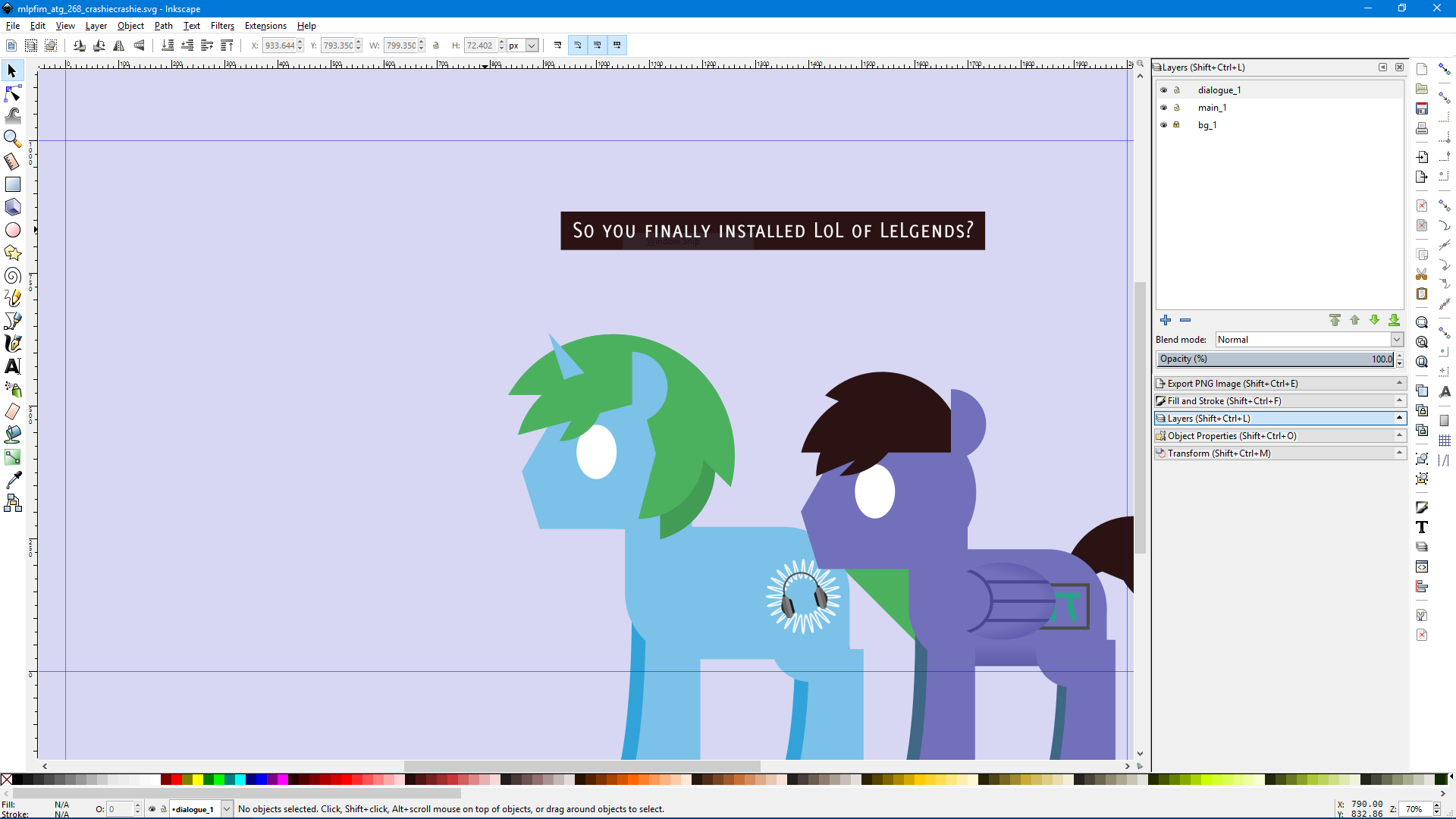Select the Spiral tool
The width and height of the screenshot is (1456, 819).
[13, 275]
